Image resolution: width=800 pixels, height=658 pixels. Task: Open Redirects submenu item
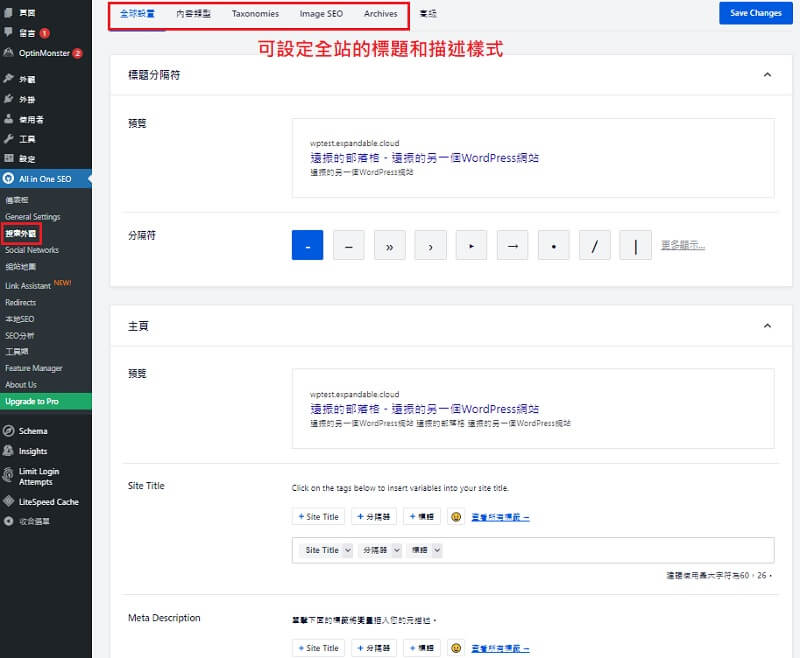[20, 302]
